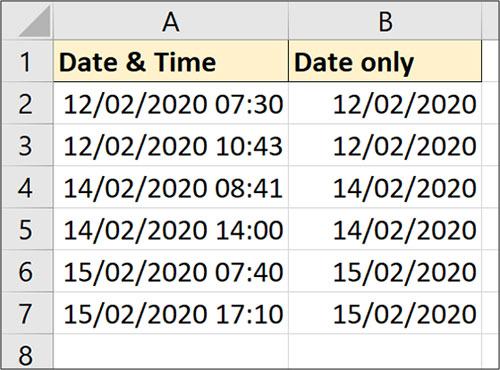Select row 8 header
This screenshot has width=500, height=370.
pos(27,351)
